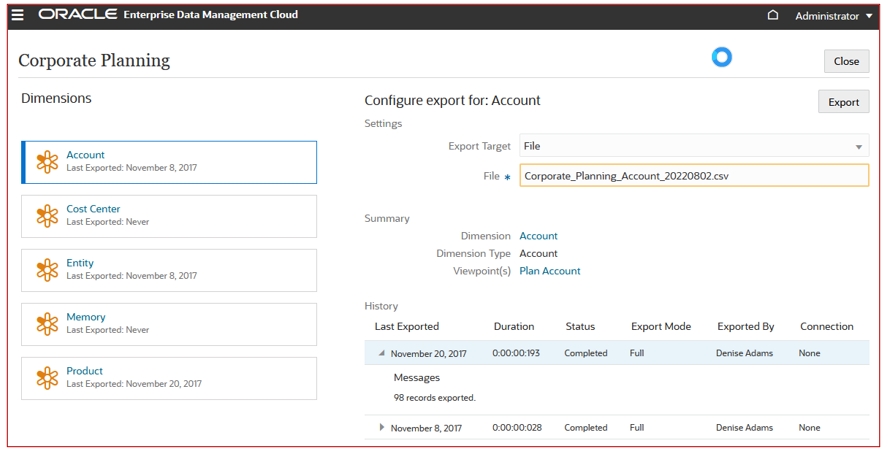This screenshot has width=889, height=453.
Task: Go to the Home icon
Action: (x=772, y=15)
